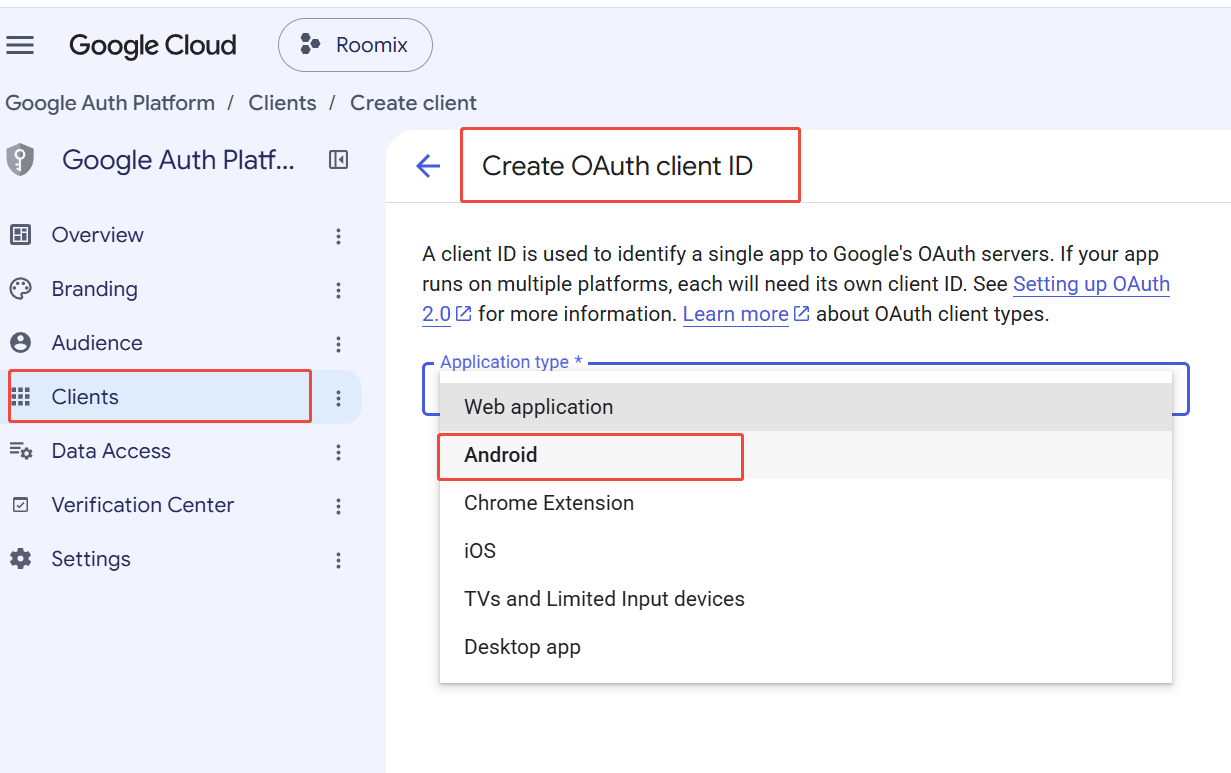
Task: Click the Clients grid icon
Action: click(20, 397)
